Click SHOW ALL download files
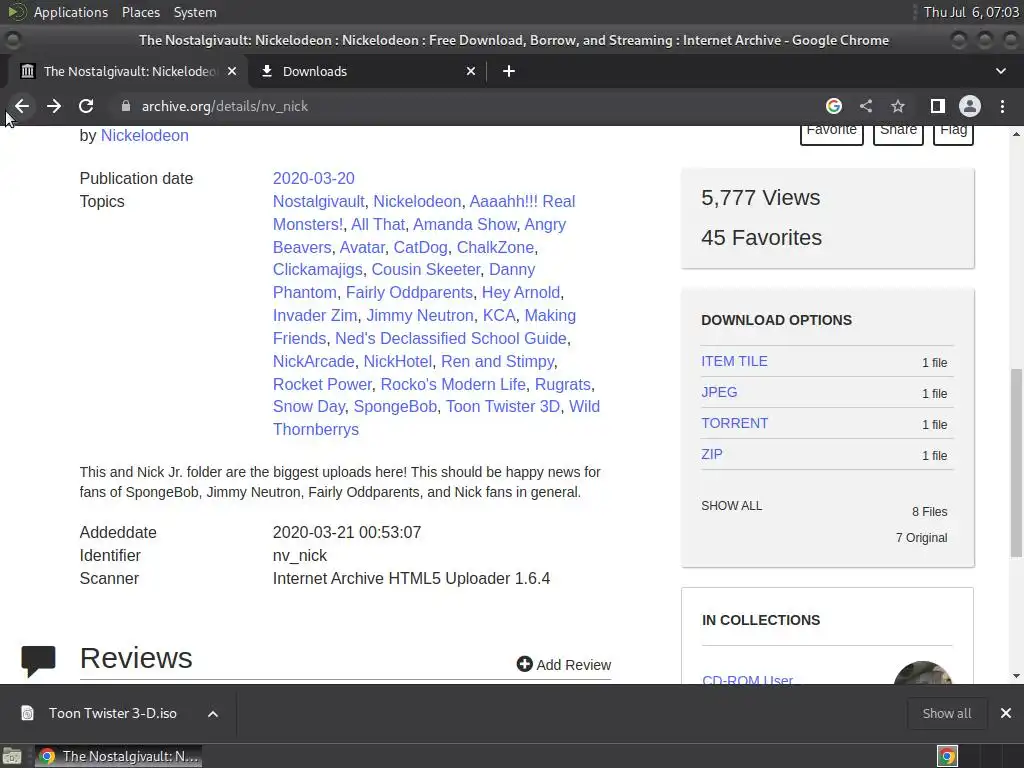 point(731,505)
